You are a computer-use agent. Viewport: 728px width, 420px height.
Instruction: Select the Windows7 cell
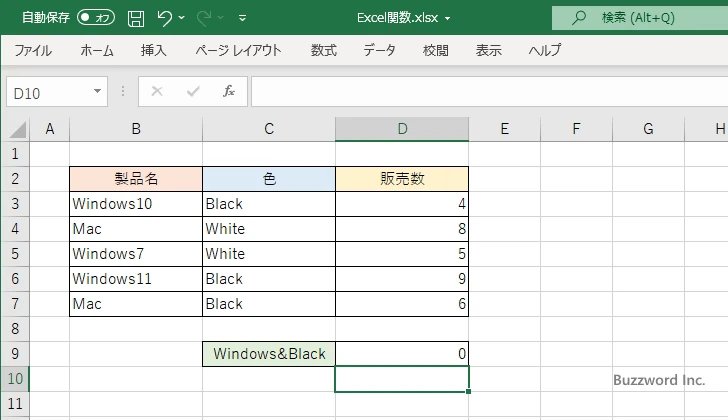(136, 254)
